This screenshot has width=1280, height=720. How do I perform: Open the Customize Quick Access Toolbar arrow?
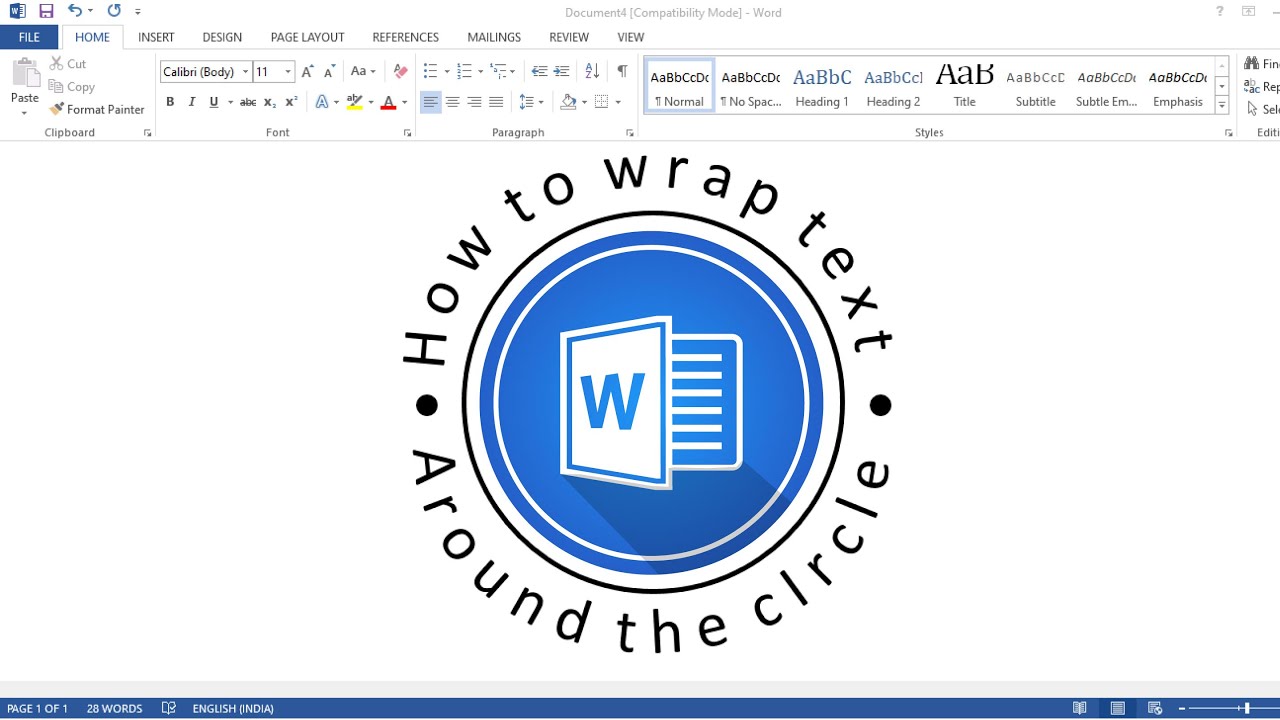[x=138, y=12]
